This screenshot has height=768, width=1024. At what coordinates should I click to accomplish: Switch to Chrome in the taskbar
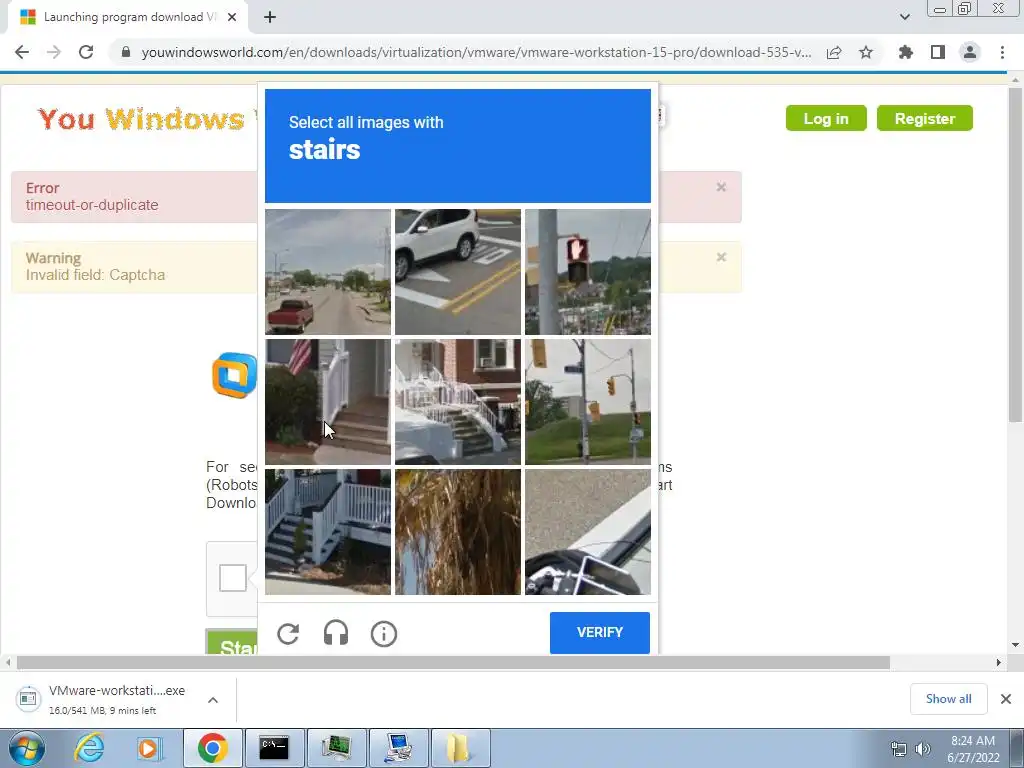212,748
